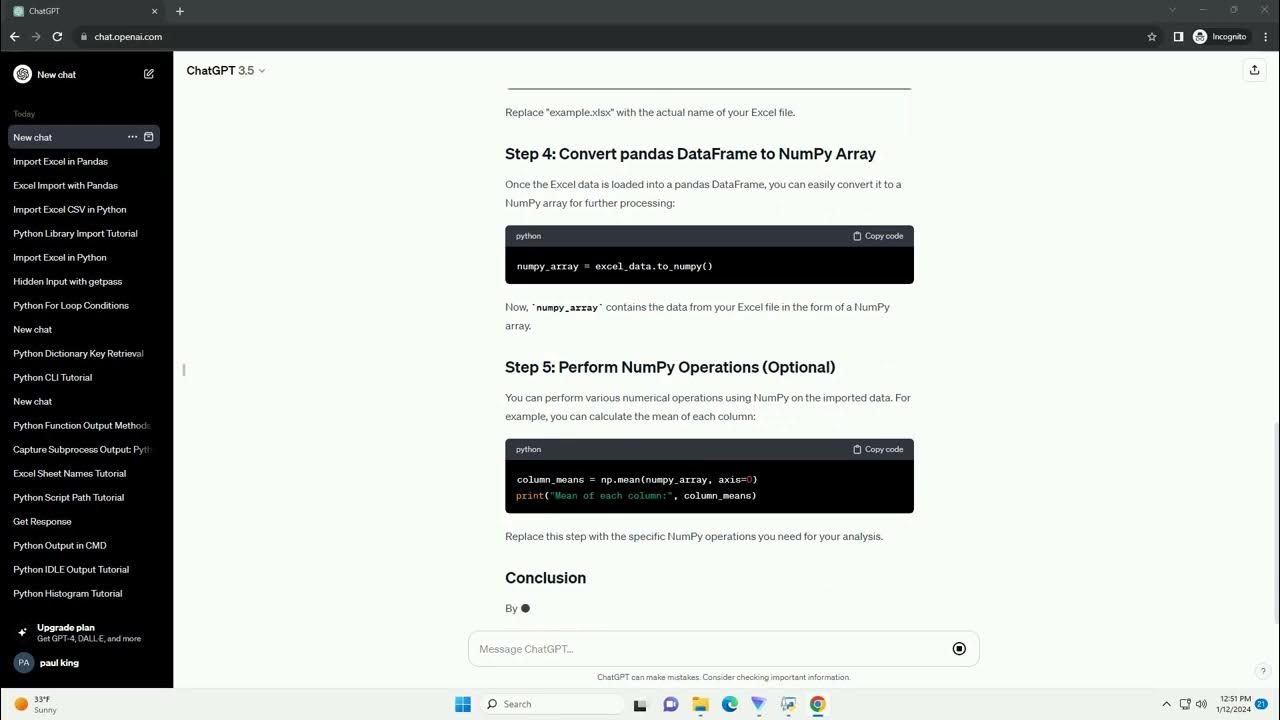Screen dimensions: 1280x720
Task: Open Import Excel in Python chat
Action: [x=84, y=257]
